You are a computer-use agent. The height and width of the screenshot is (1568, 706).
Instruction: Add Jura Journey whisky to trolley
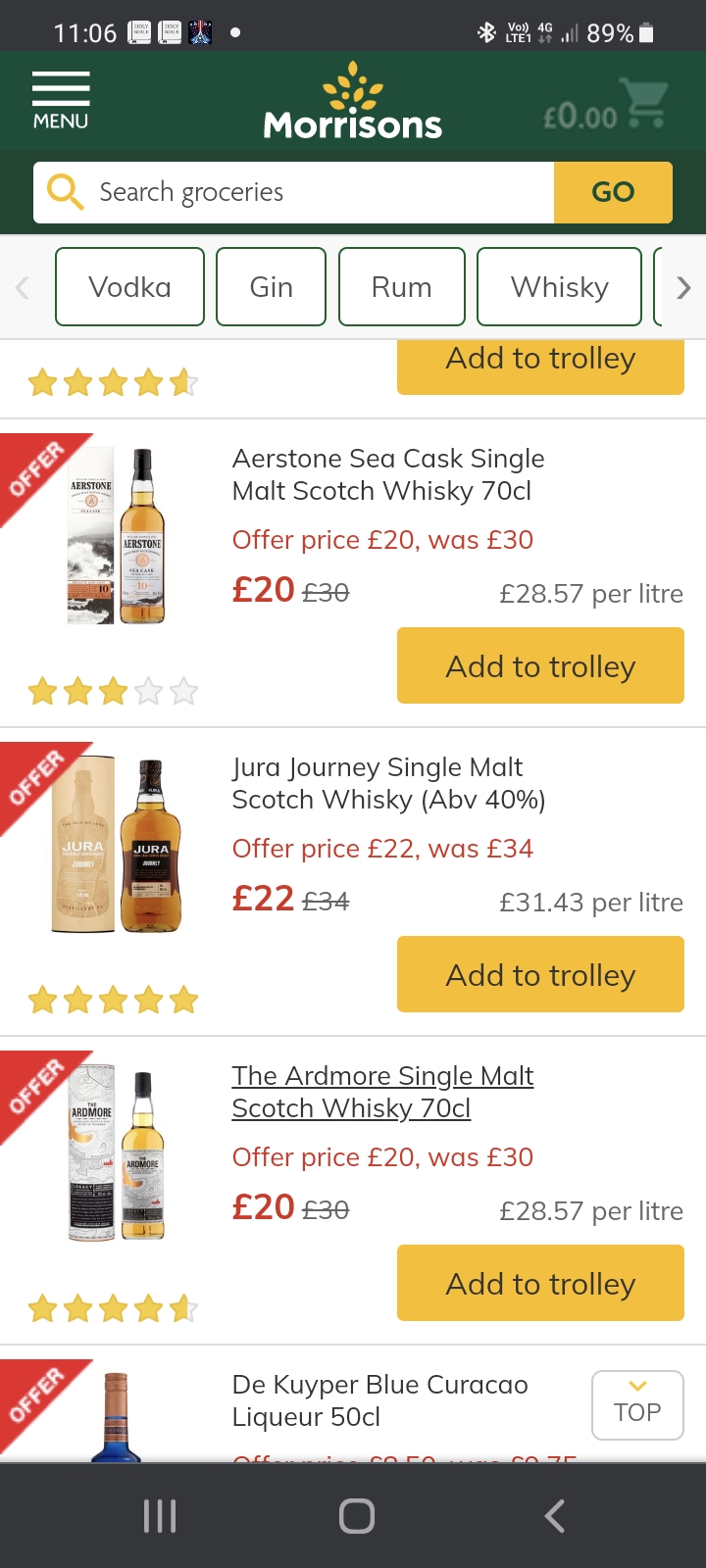click(x=540, y=975)
